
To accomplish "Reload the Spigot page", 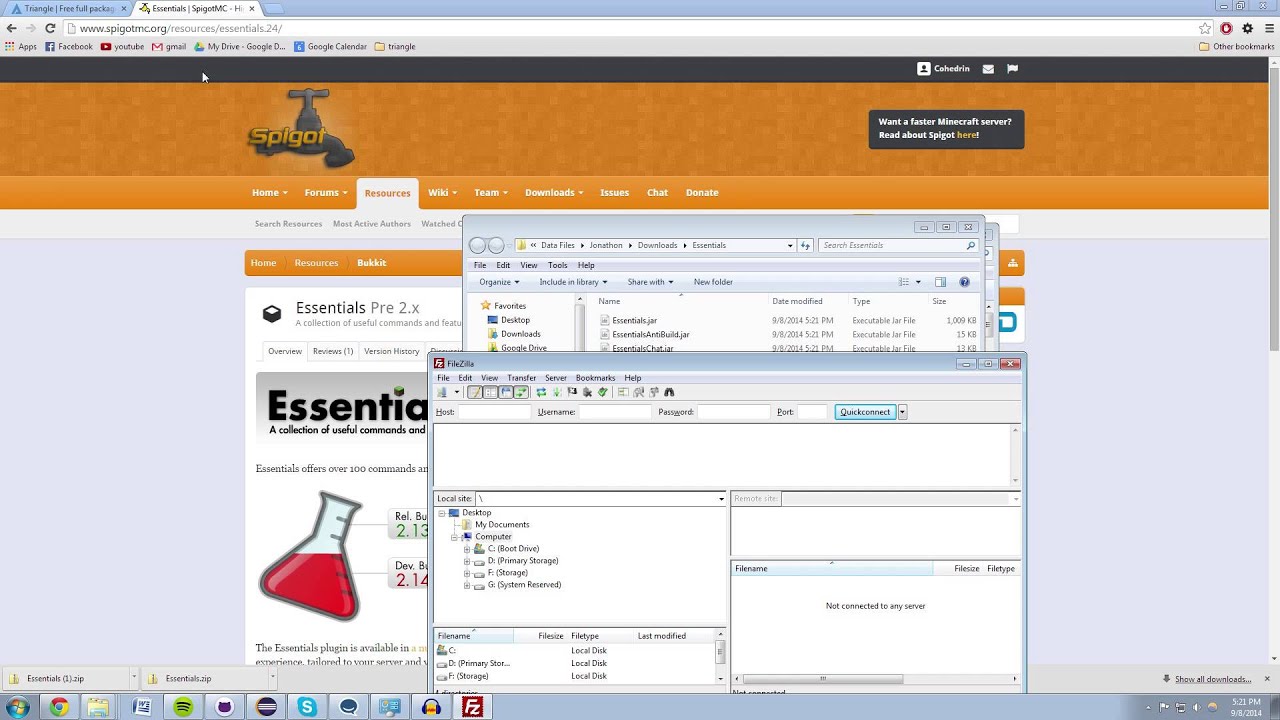I will pos(50,28).
